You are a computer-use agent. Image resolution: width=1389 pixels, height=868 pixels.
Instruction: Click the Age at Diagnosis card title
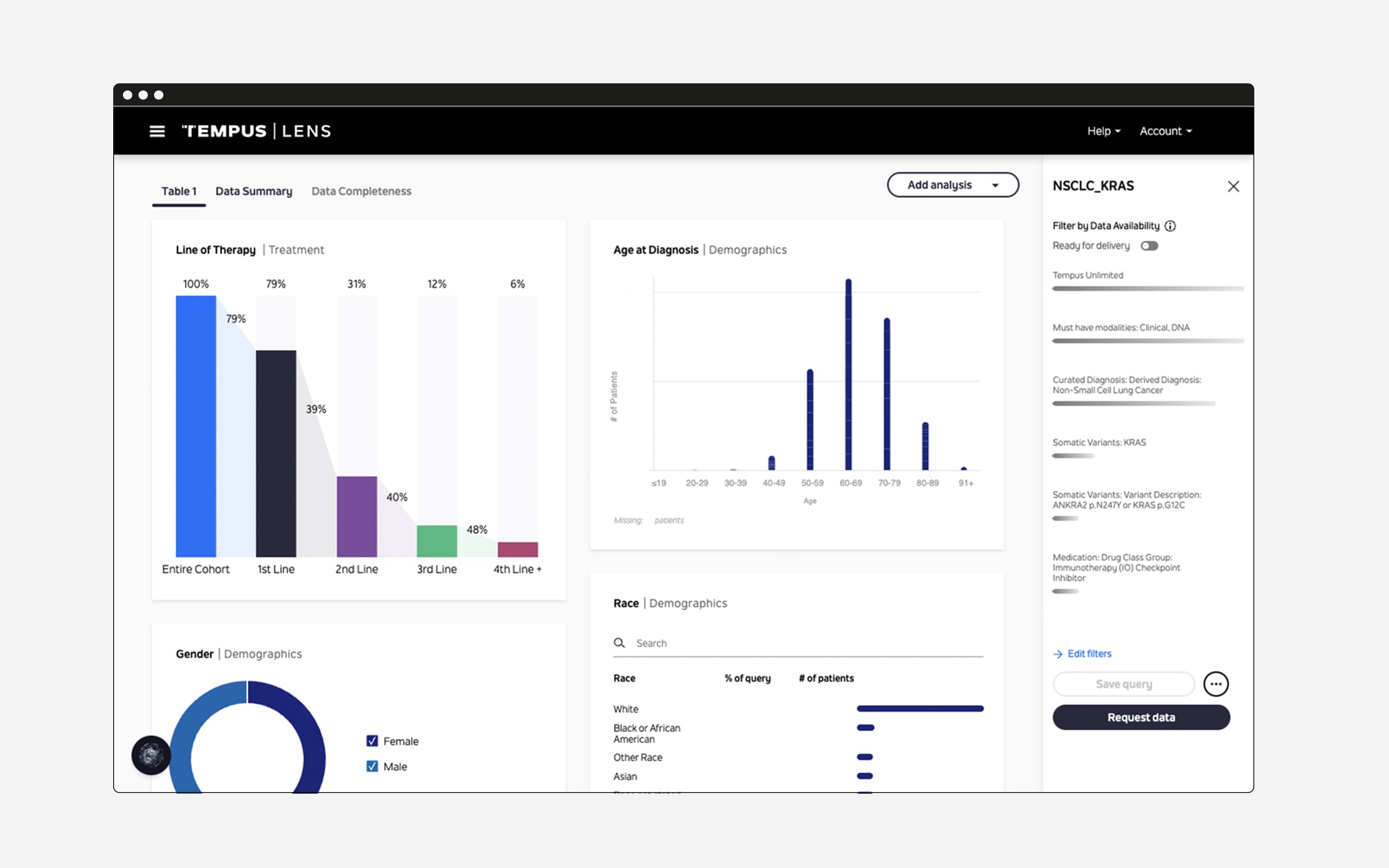pyautogui.click(x=656, y=250)
